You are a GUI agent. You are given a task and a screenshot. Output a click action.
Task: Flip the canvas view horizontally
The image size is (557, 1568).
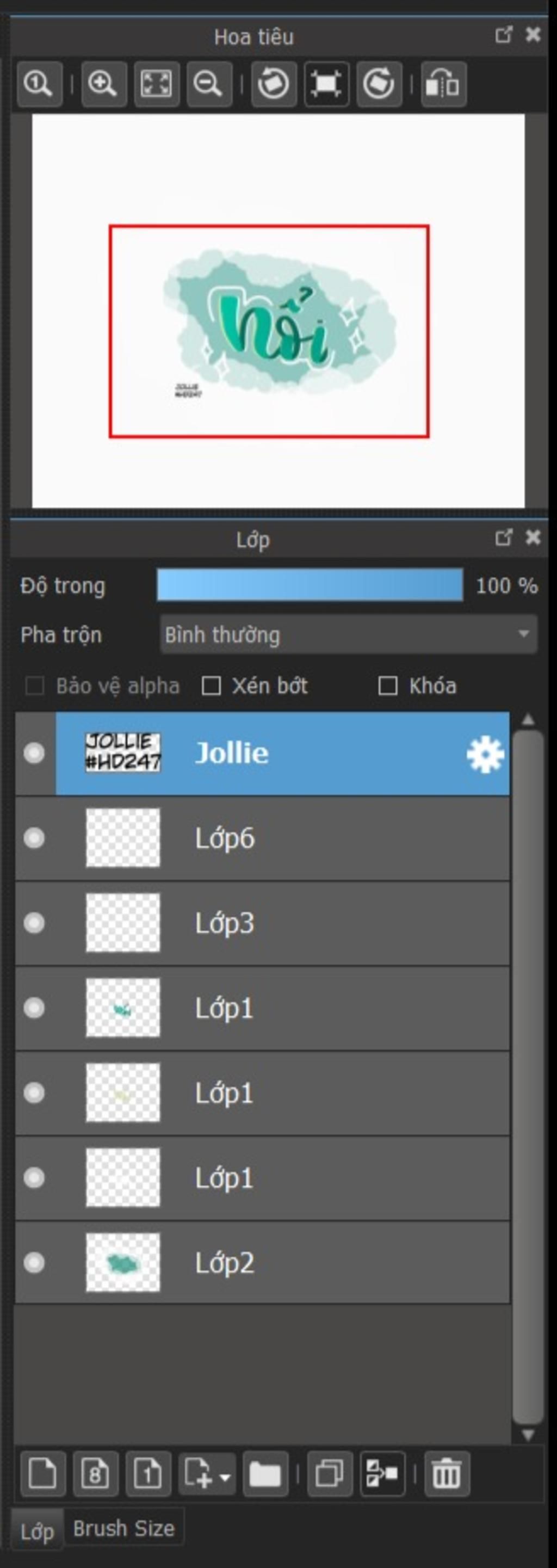[443, 84]
